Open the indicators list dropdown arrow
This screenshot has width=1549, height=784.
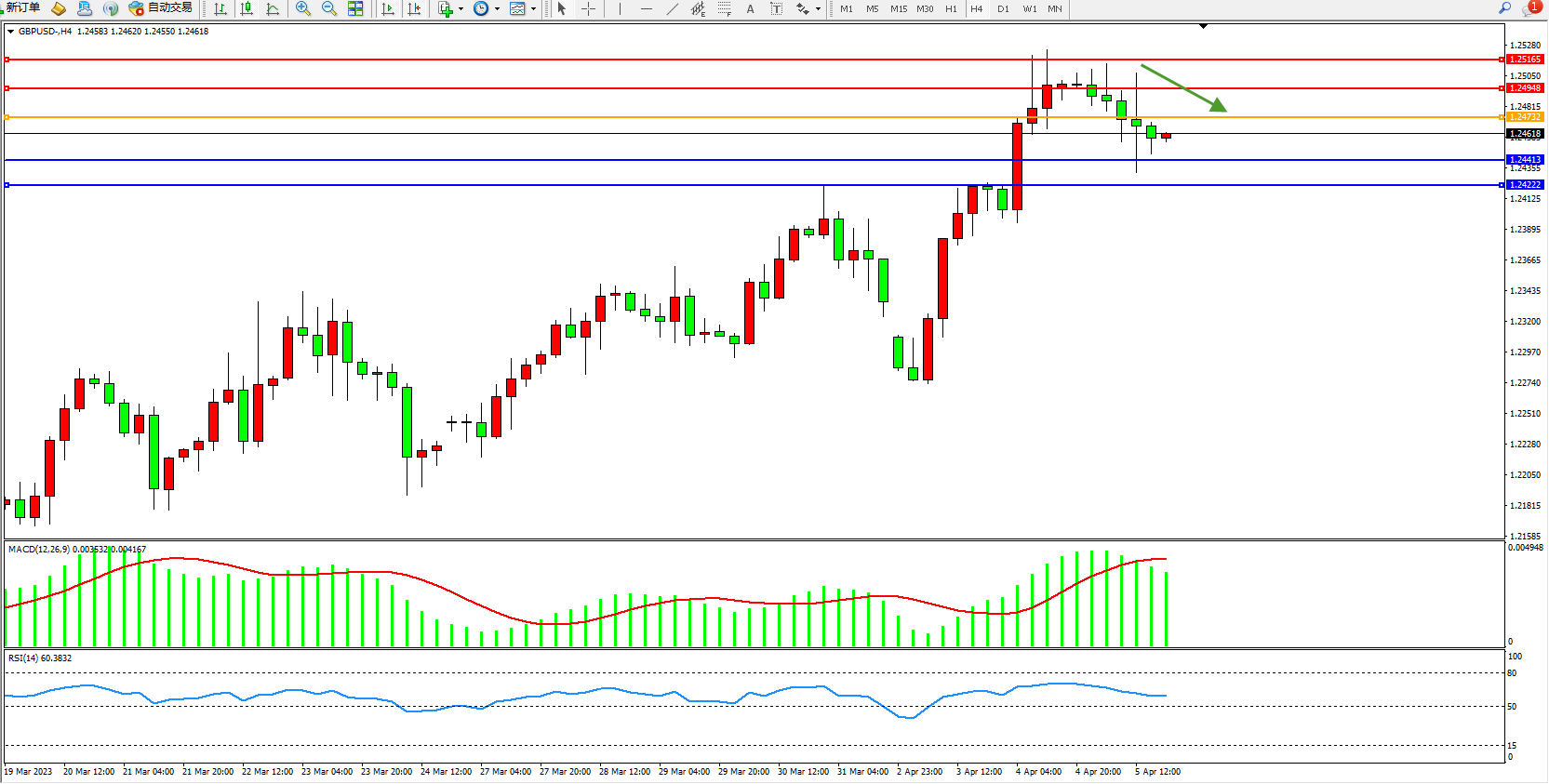coord(461,9)
